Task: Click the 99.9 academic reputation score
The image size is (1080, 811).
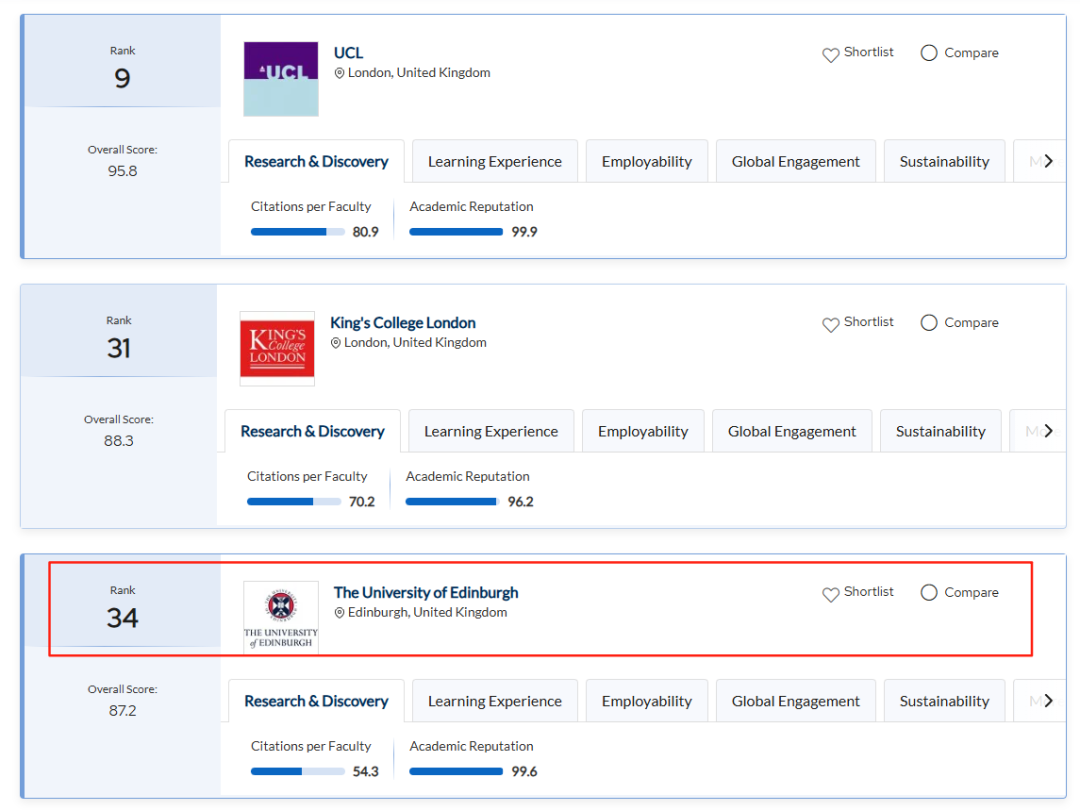Action: tap(524, 232)
